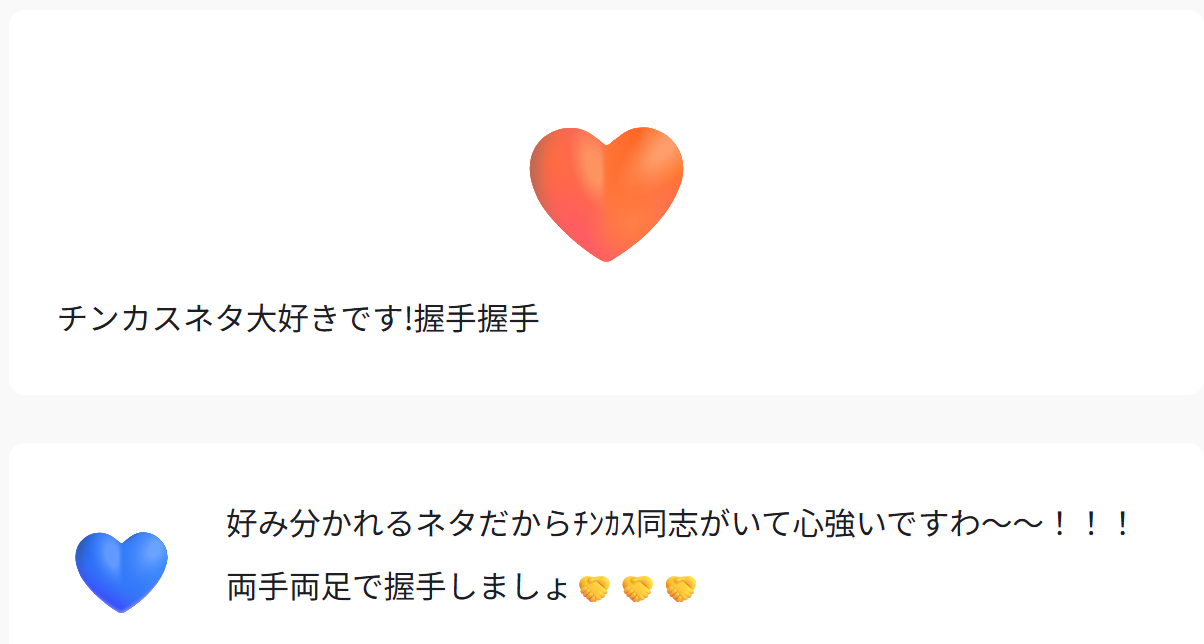Select the middle handshake emoji
The image size is (1204, 644).
pos(637,589)
